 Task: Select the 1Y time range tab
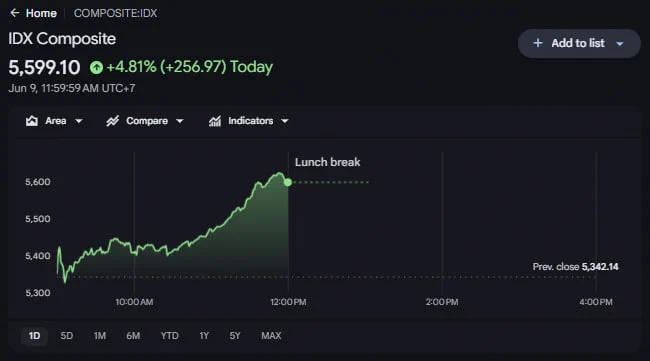(x=204, y=336)
